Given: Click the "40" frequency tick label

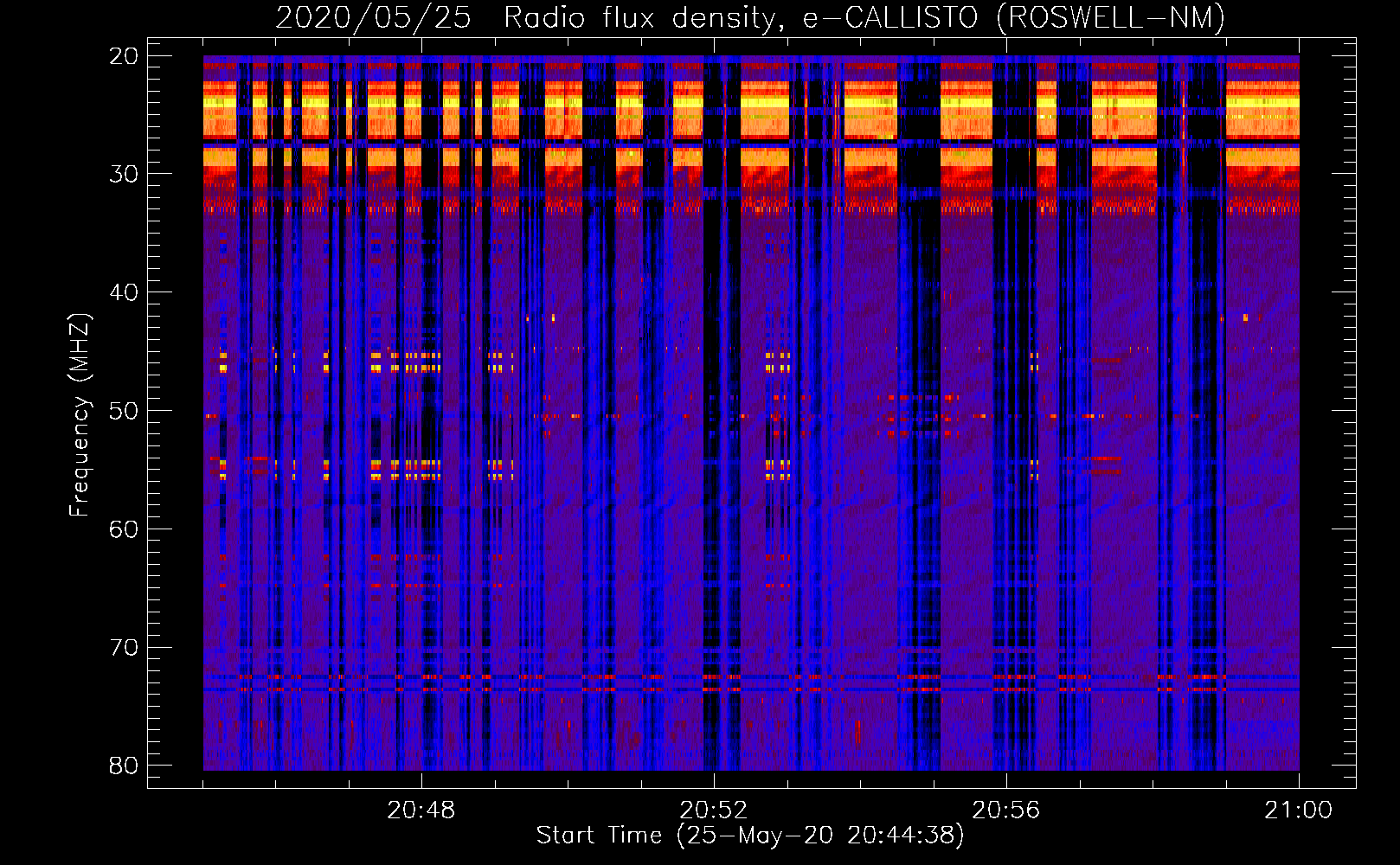Looking at the screenshot, I should click(124, 292).
